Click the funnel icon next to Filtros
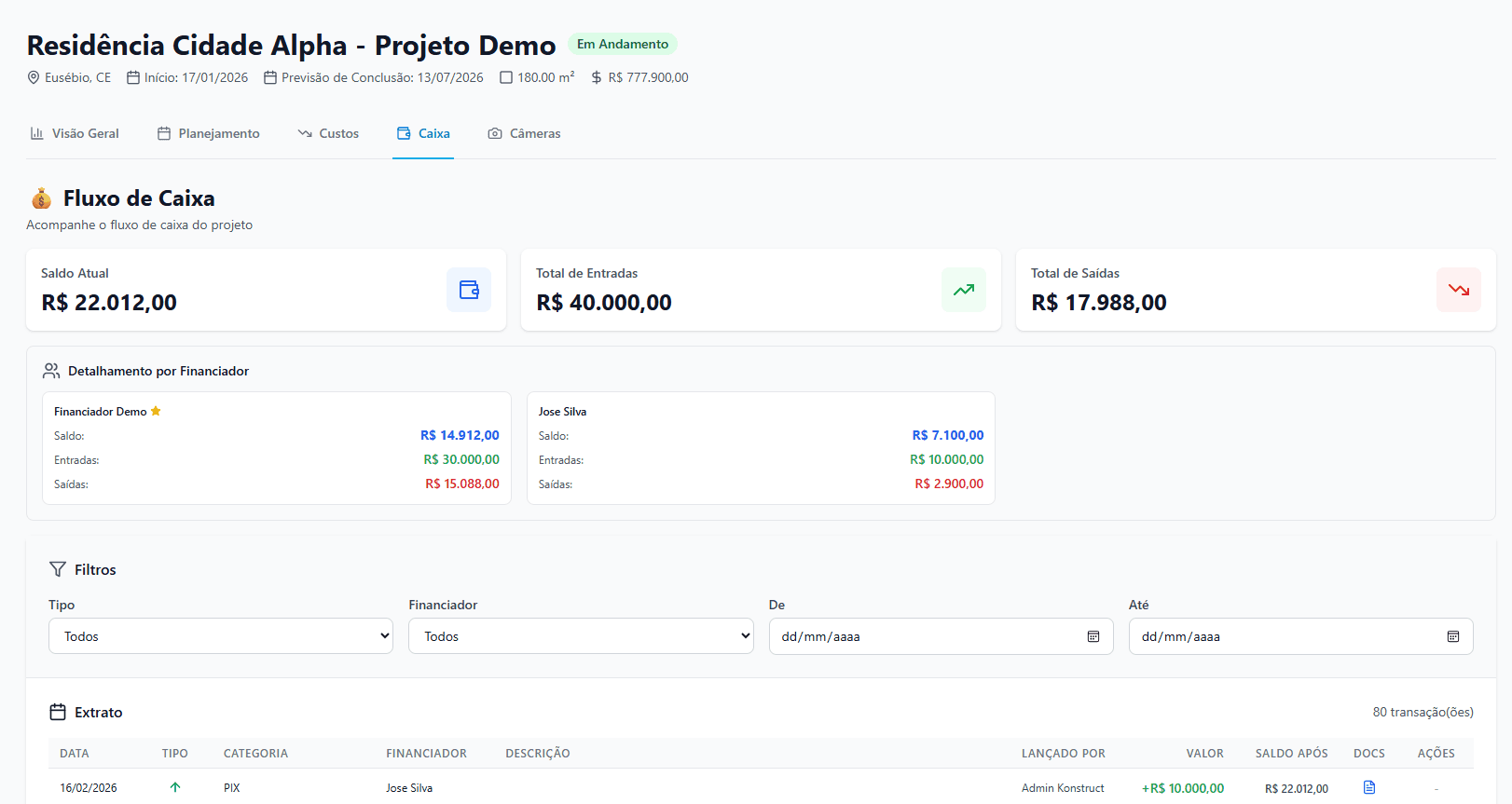 click(58, 569)
